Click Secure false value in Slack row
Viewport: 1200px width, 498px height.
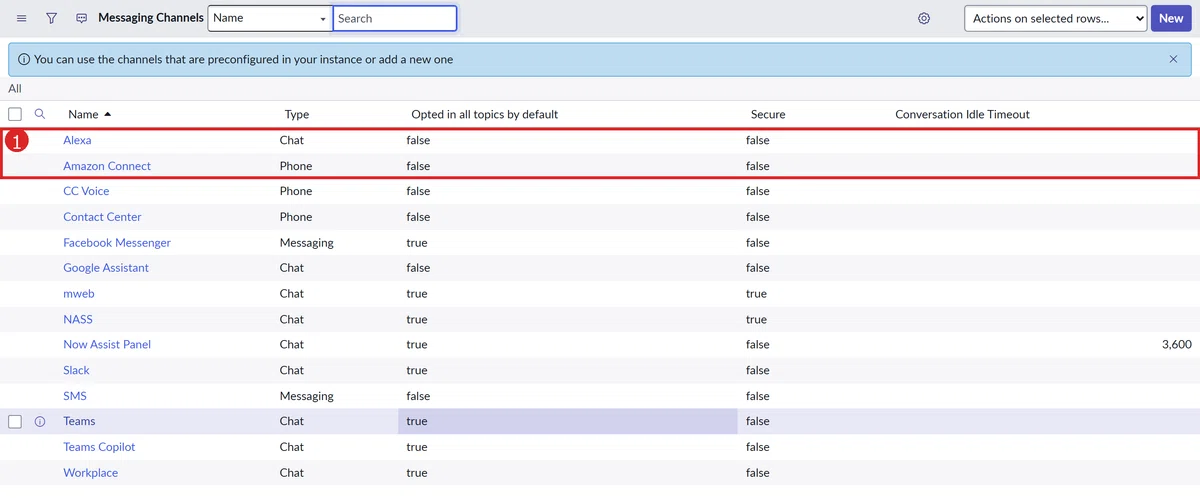click(x=758, y=370)
